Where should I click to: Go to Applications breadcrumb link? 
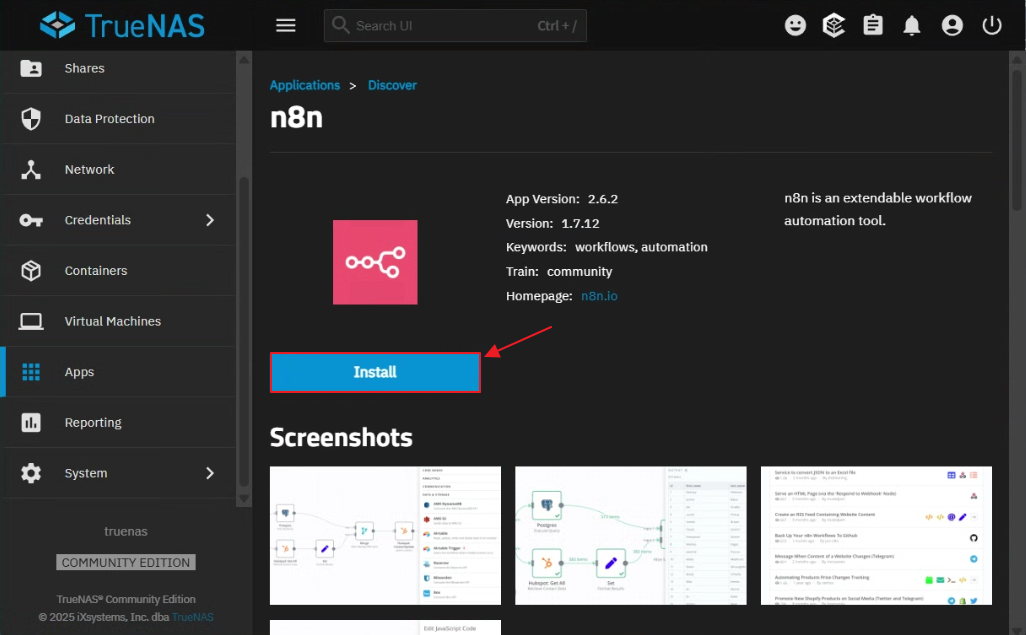click(x=304, y=85)
